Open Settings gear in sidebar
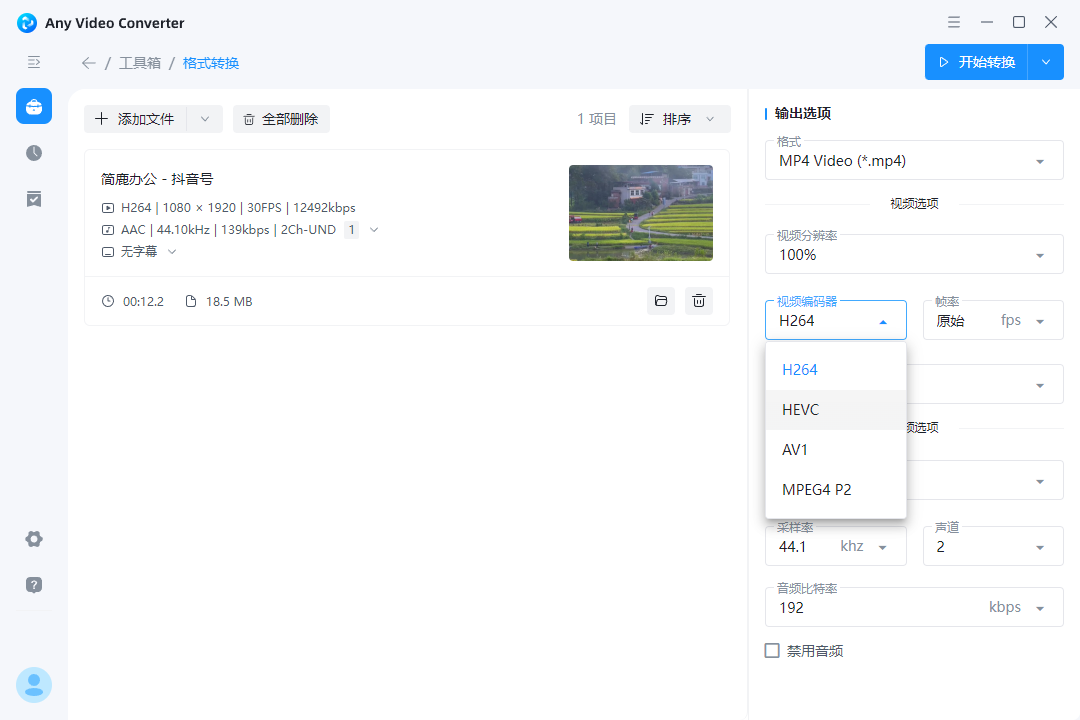This screenshot has height=720, width=1080. pos(34,539)
